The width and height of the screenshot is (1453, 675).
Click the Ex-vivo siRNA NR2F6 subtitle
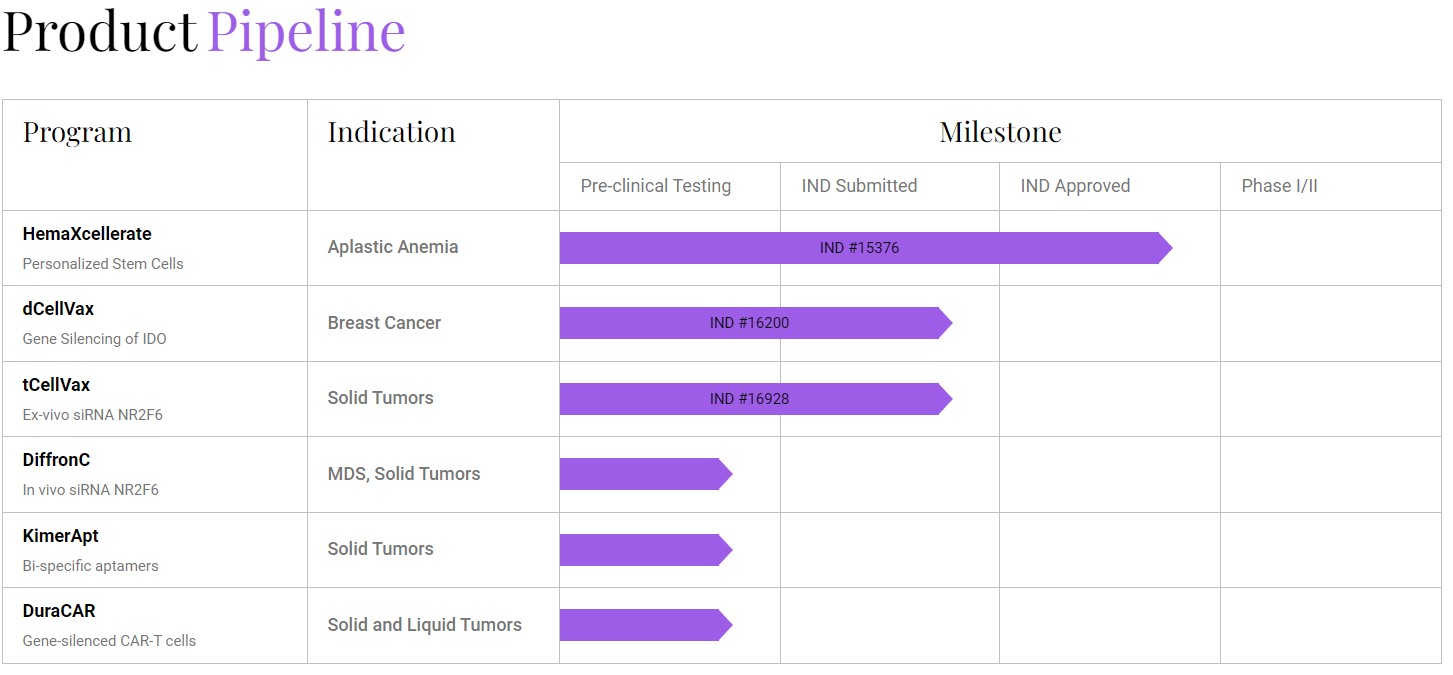[93, 414]
